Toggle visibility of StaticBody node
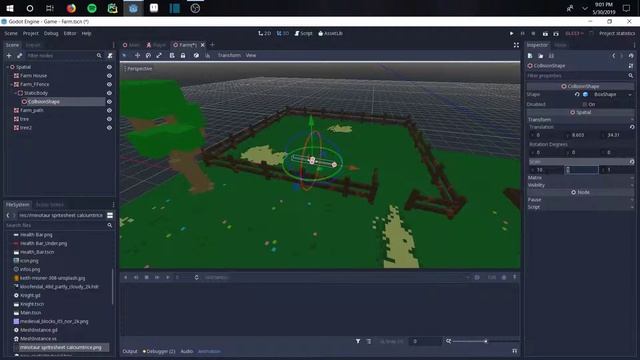This screenshot has height=360, width=640. coord(109,93)
